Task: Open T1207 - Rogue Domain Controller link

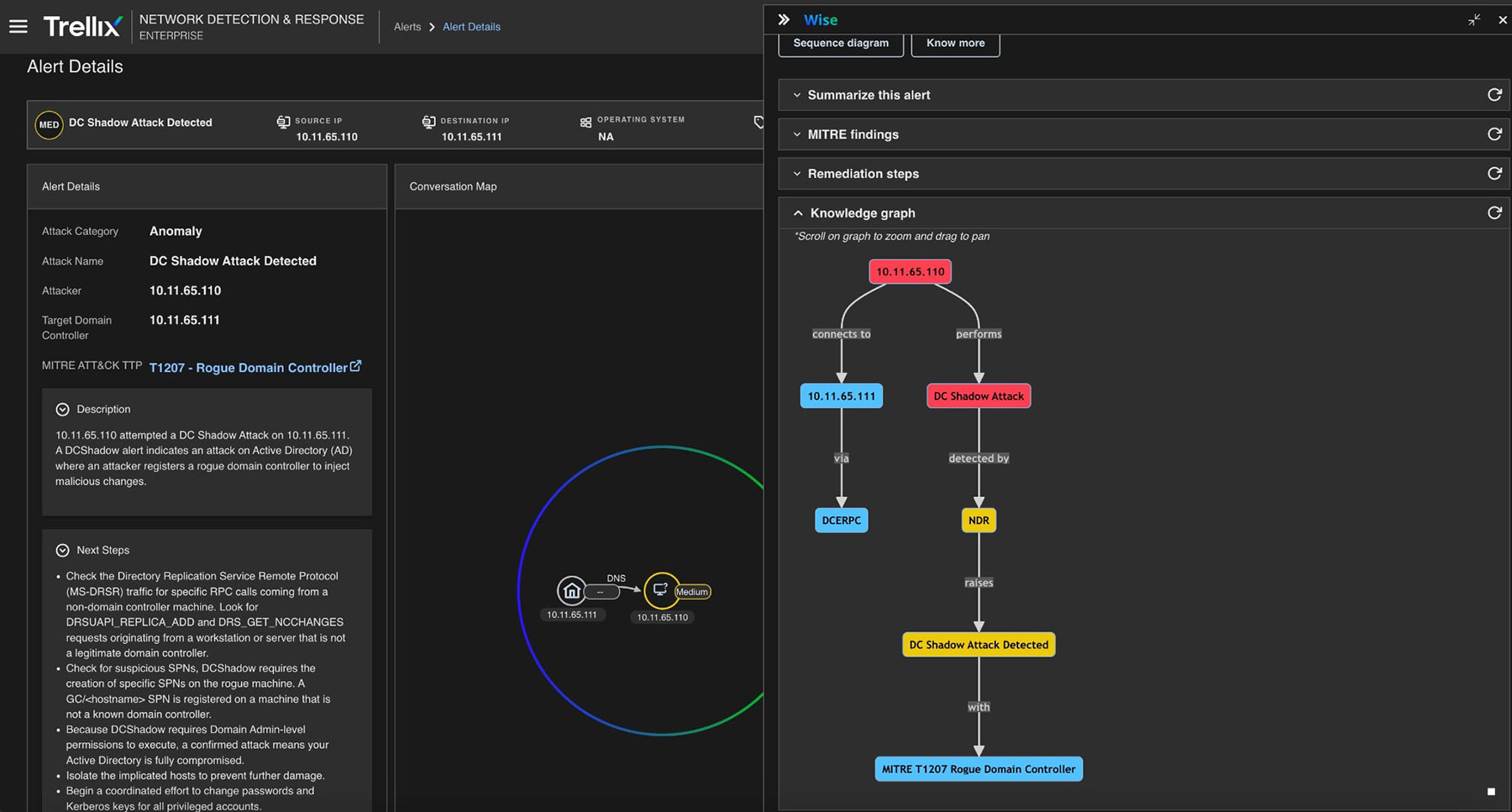Action: click(249, 368)
